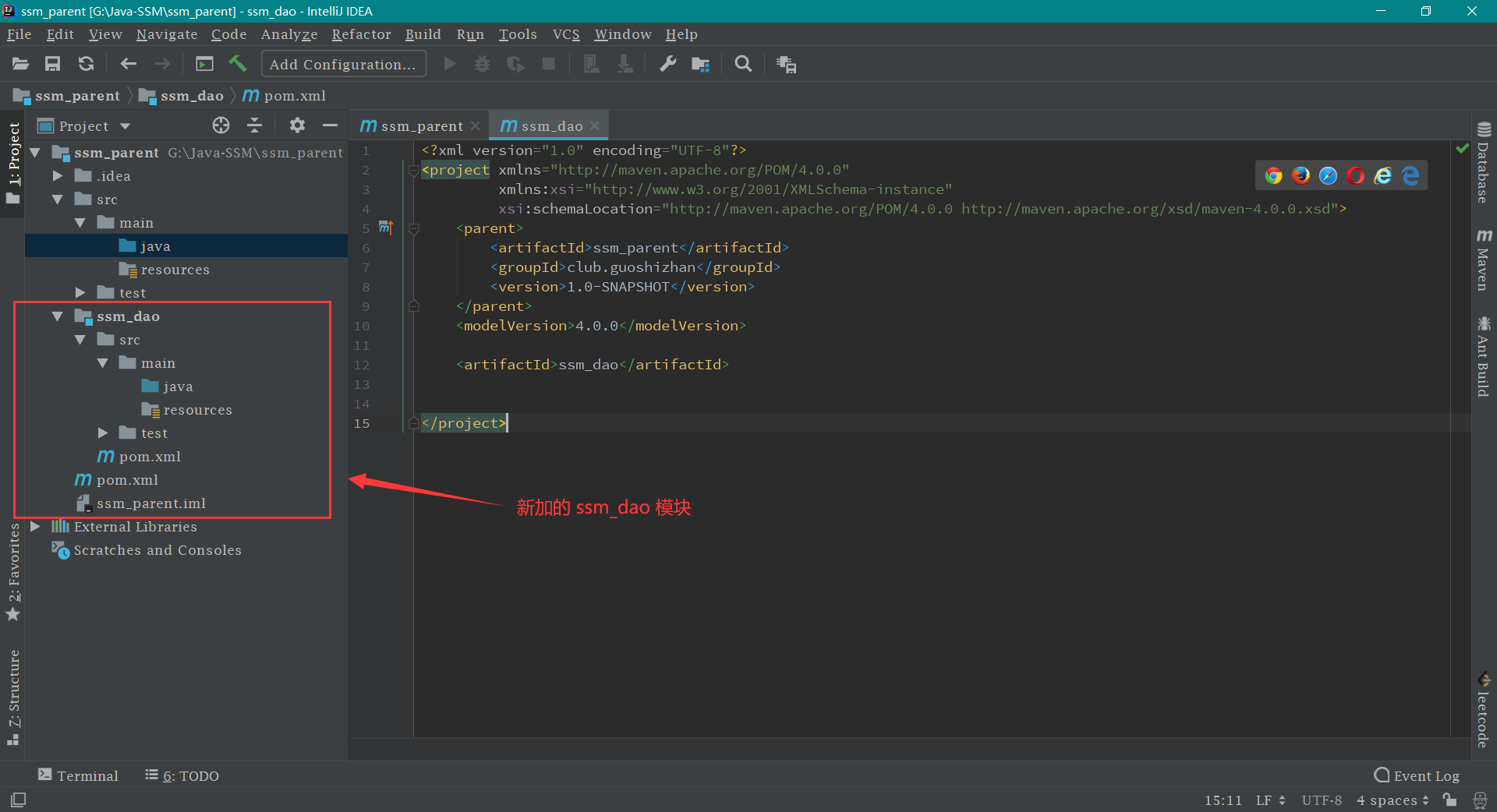
Task: Click Save All floppy disk icon
Action: 52,64
